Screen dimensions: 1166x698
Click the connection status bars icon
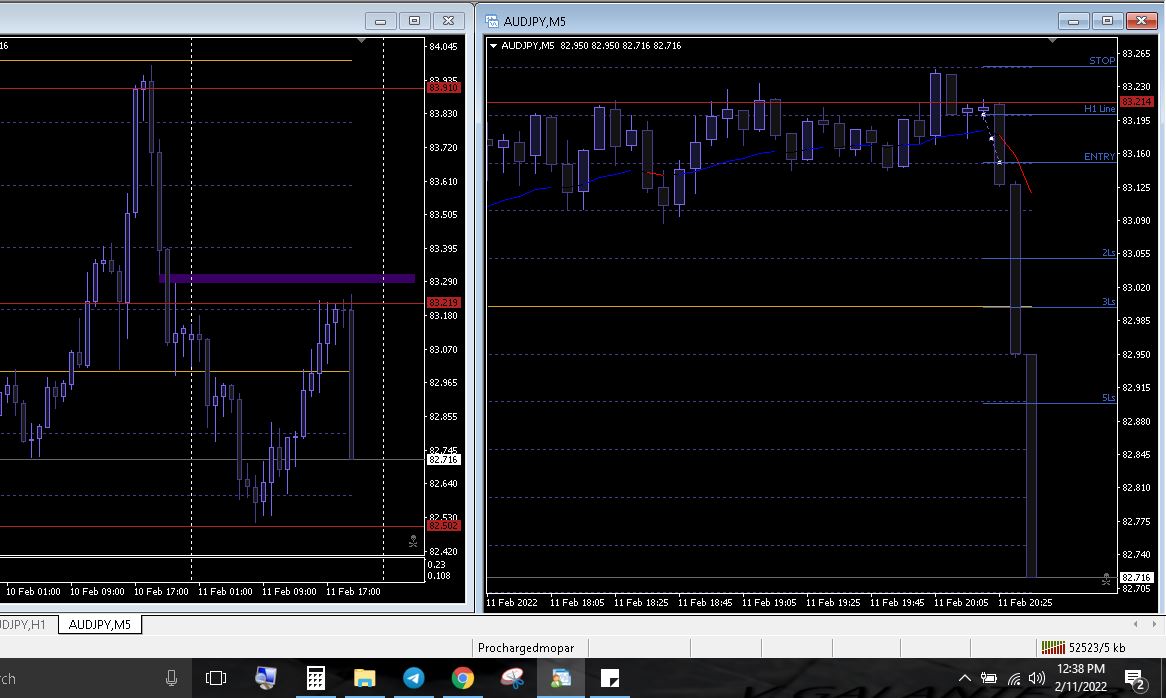coord(1053,647)
